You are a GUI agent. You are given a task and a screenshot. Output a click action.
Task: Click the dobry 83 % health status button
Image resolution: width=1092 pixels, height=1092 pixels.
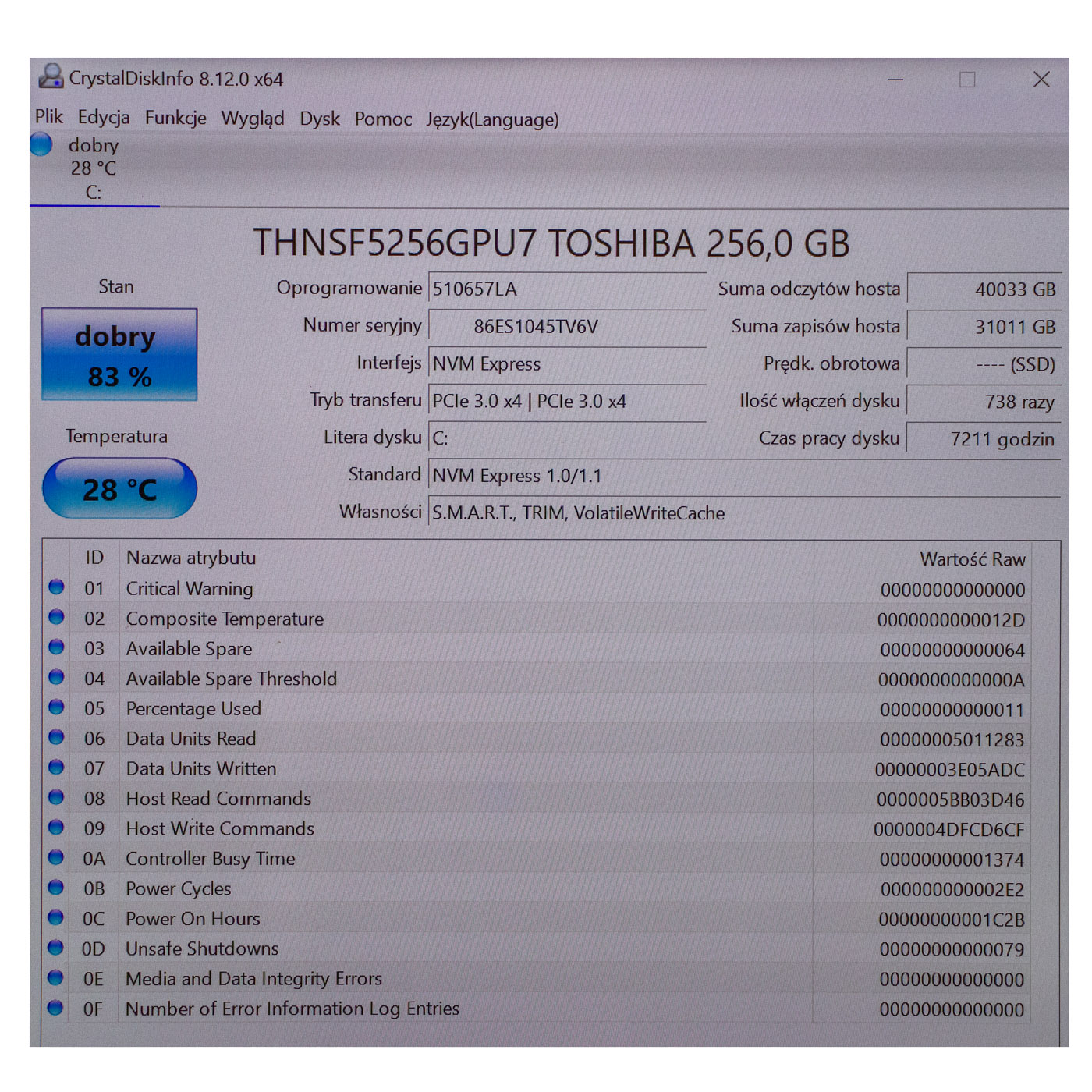(119, 355)
